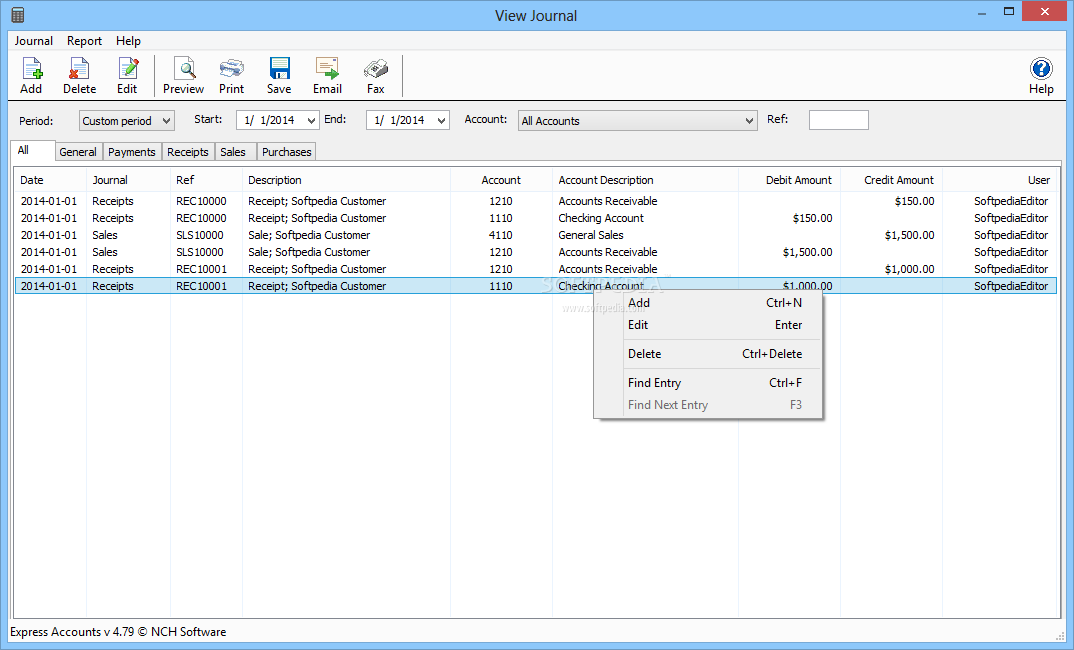
Task: Sort by the User column header
Action: (1001, 180)
